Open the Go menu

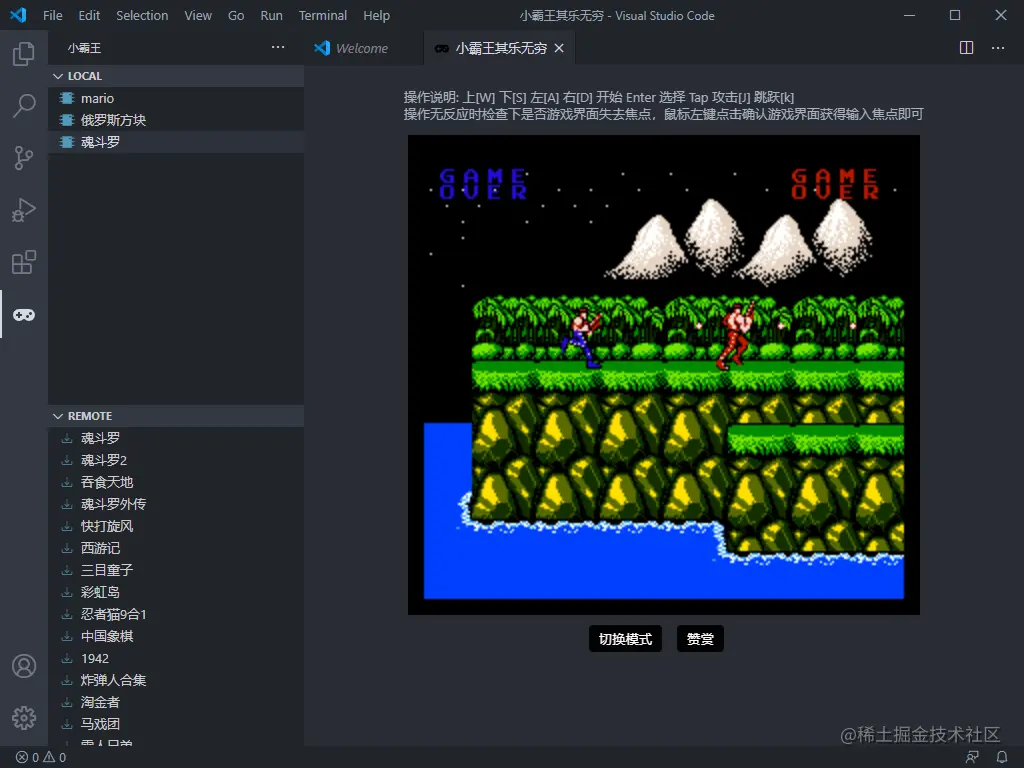[236, 16]
